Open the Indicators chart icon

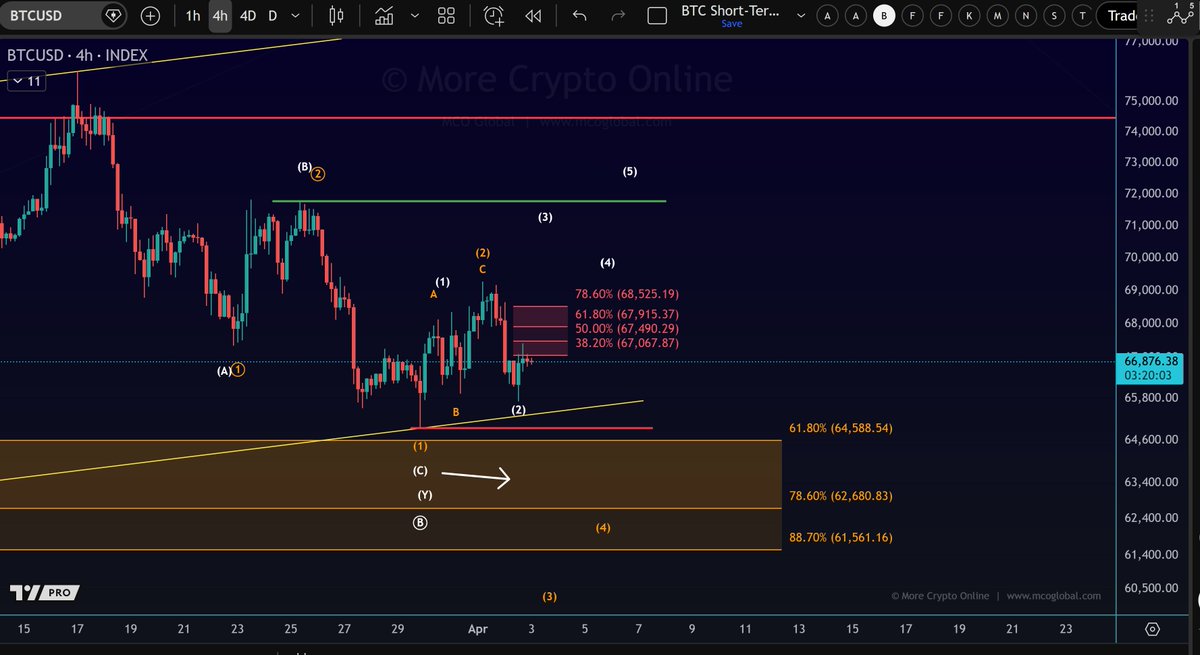[384, 16]
